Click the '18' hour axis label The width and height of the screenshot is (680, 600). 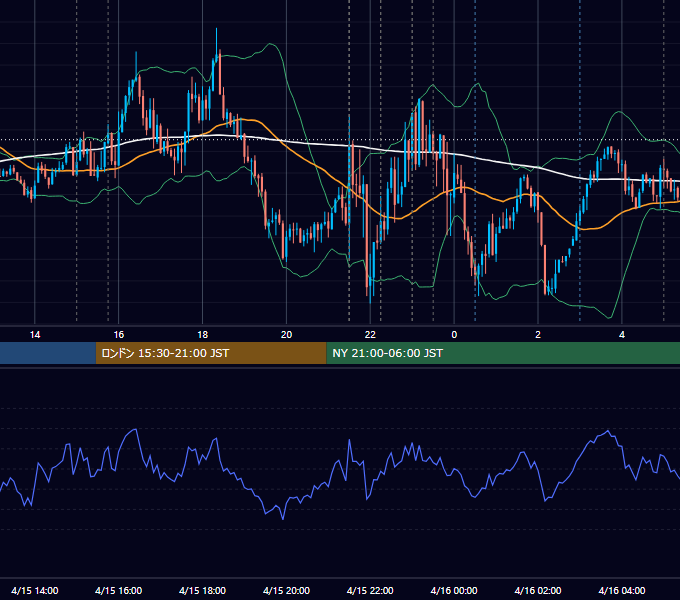pyautogui.click(x=203, y=335)
